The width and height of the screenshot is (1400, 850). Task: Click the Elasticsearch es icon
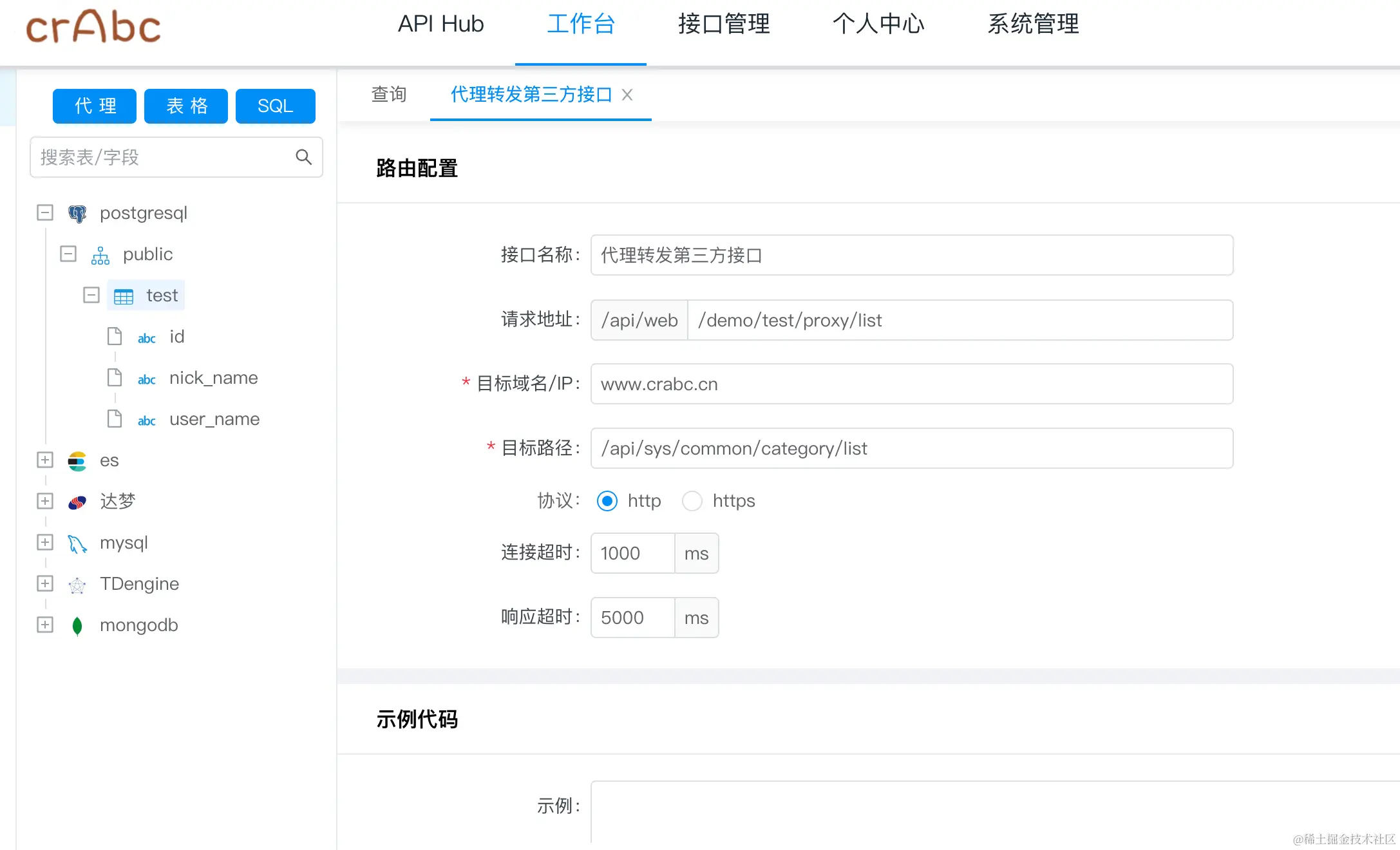[77, 461]
